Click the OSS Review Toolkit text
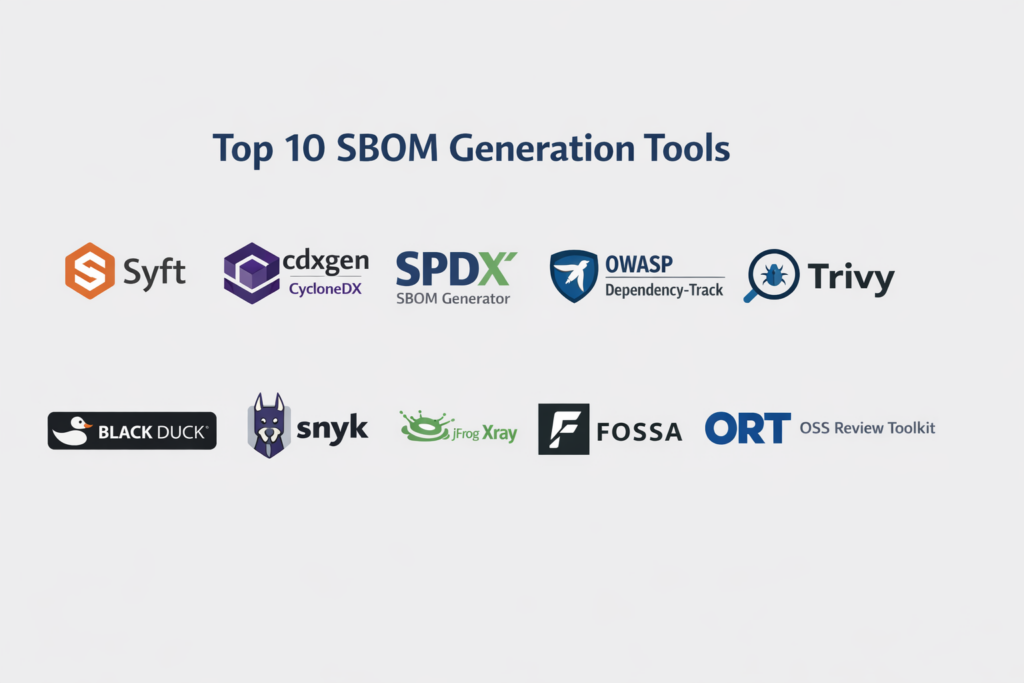The height and width of the screenshot is (683, 1024). [867, 428]
